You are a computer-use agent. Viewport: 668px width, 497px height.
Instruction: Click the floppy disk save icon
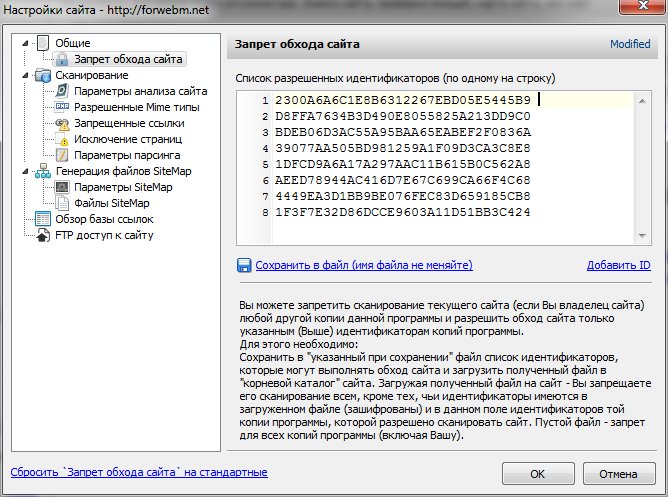(244, 266)
